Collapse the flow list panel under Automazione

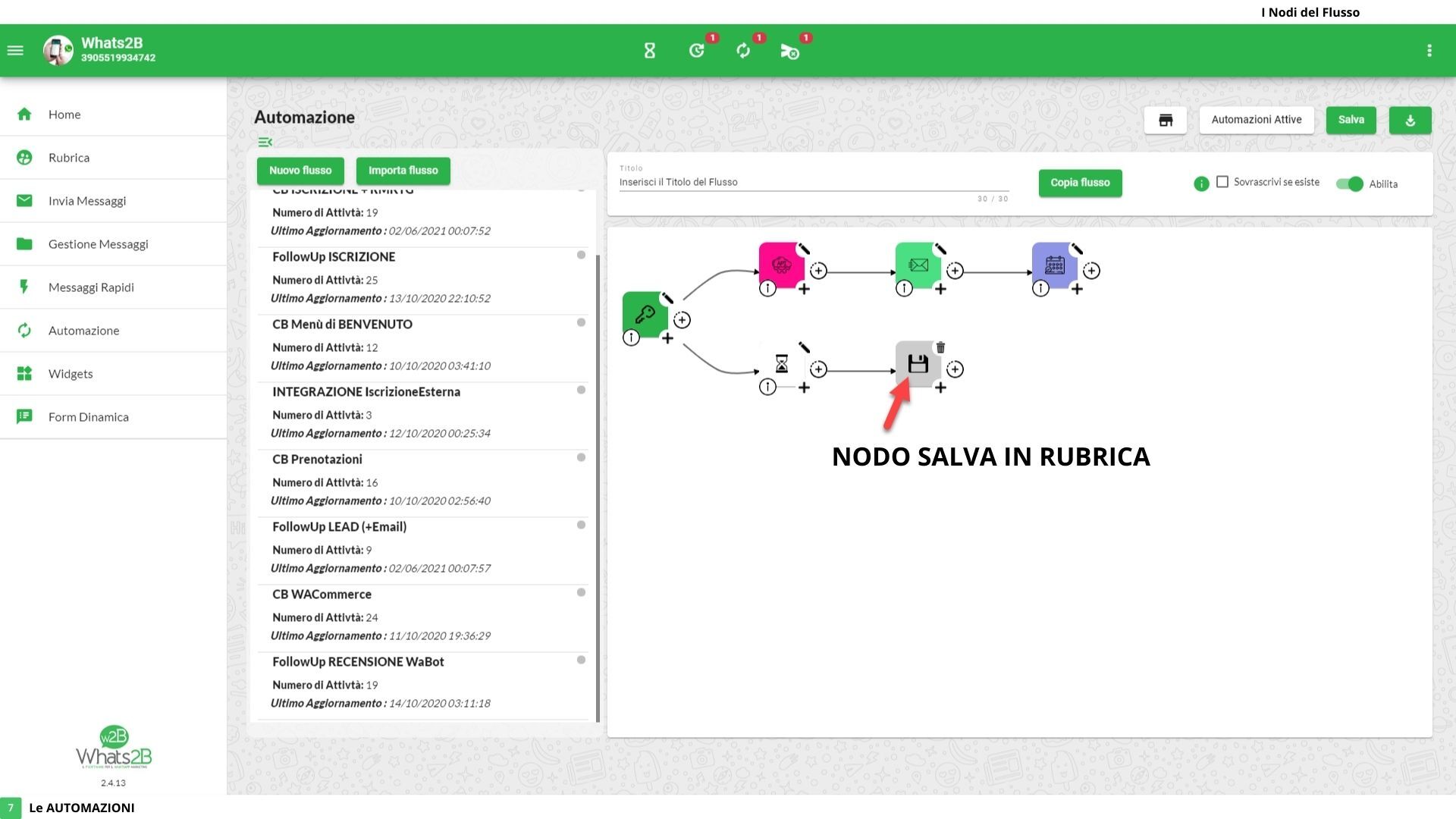pos(265,142)
